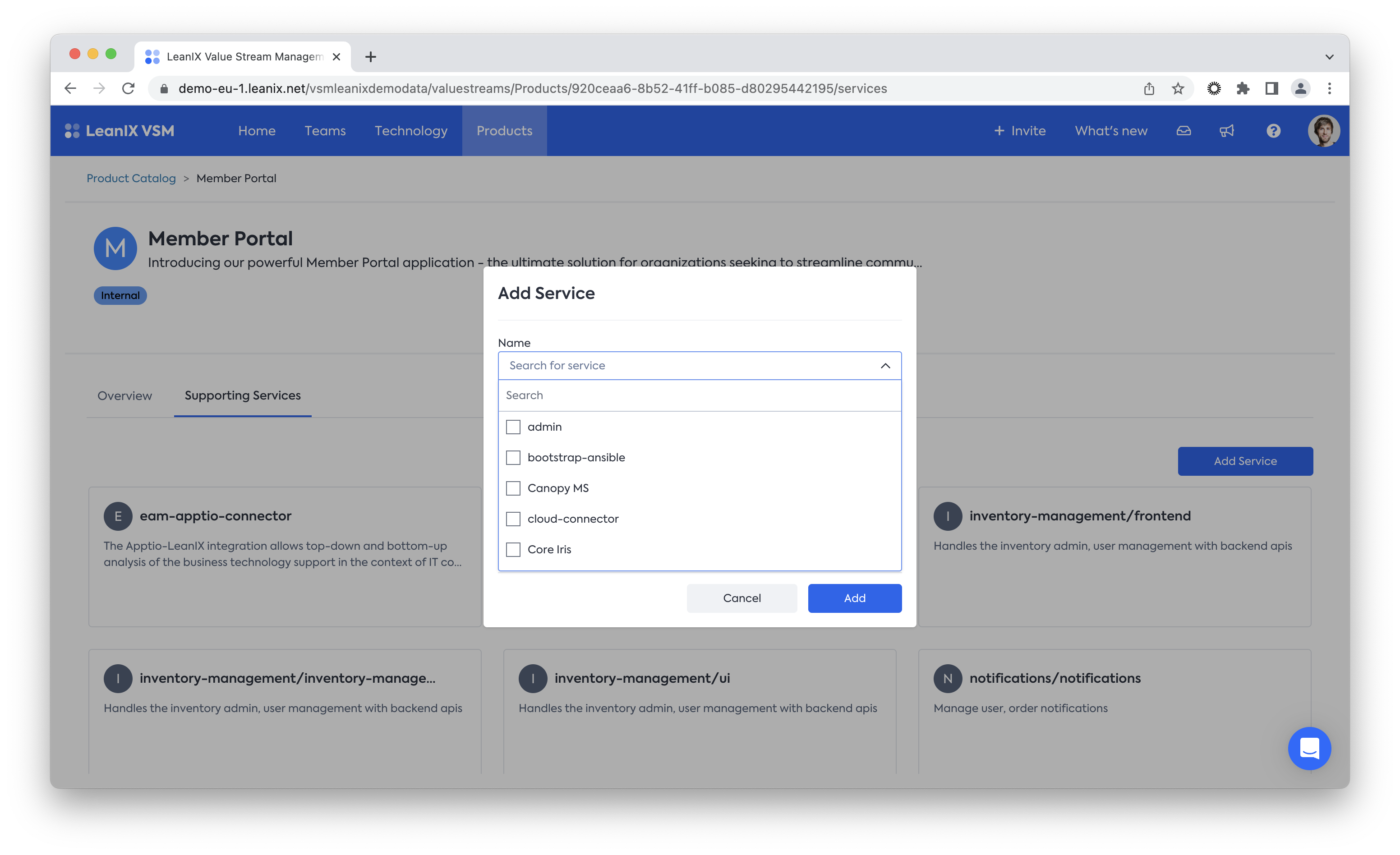Switch to the Overview tab
The width and height of the screenshot is (1400, 855).
124,395
